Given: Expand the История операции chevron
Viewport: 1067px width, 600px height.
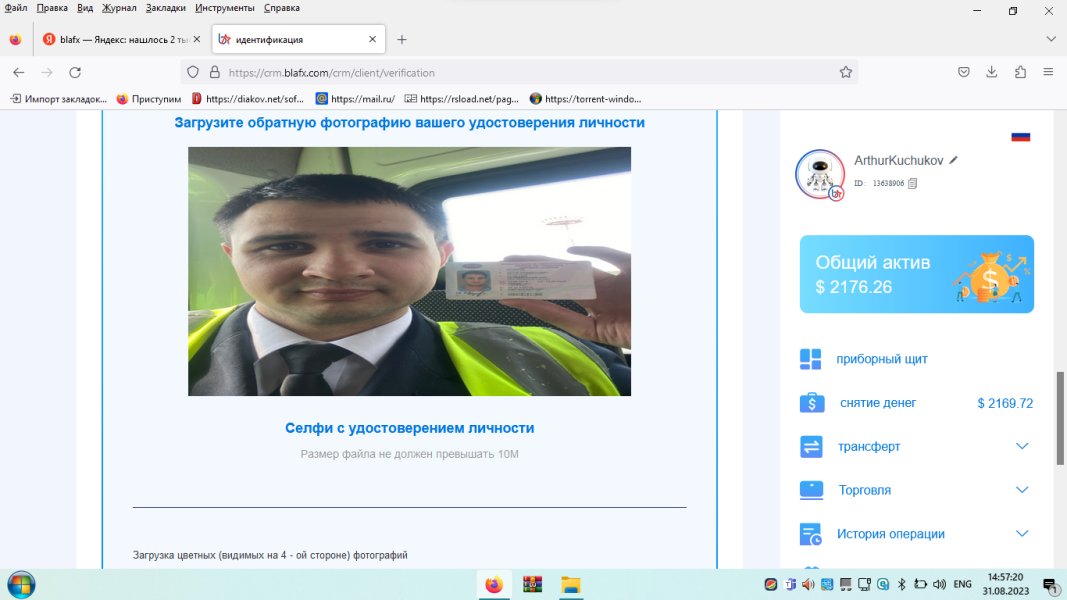Looking at the screenshot, I should click(x=1022, y=534).
